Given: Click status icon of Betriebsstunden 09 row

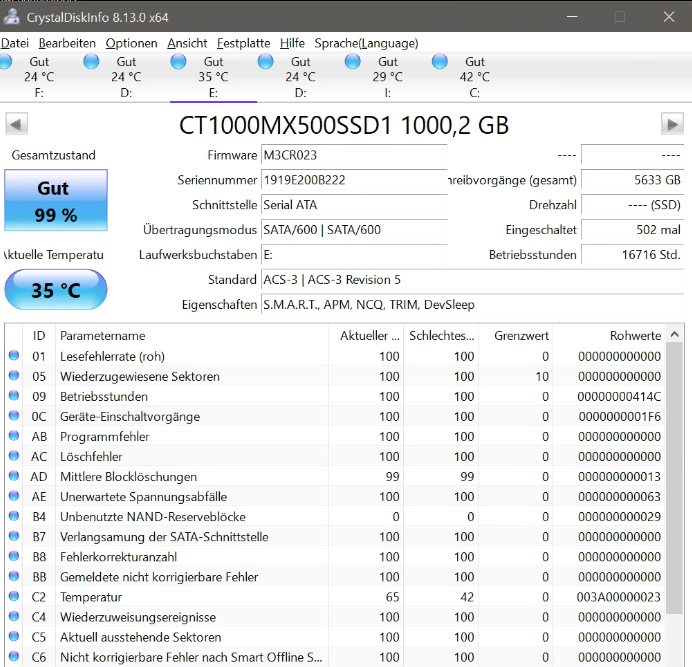Looking at the screenshot, I should point(14,396).
